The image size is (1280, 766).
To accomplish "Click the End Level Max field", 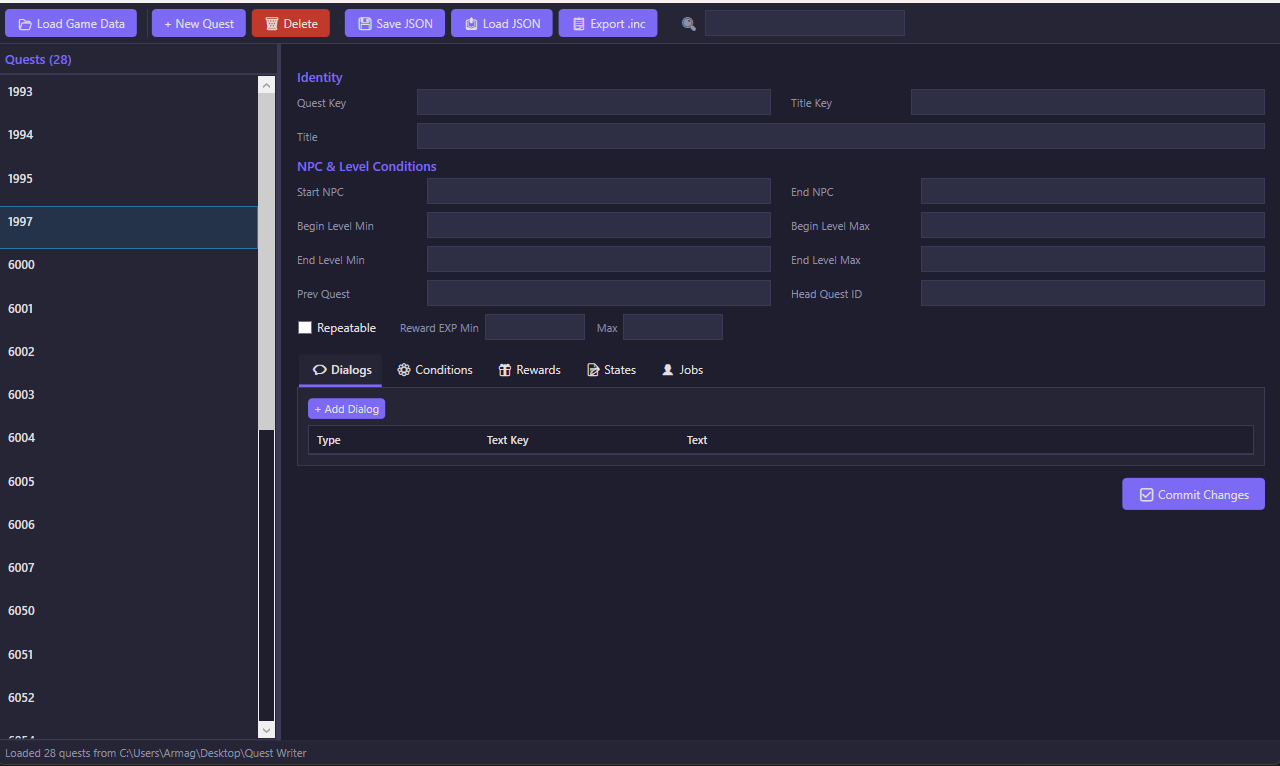I will [1093, 259].
